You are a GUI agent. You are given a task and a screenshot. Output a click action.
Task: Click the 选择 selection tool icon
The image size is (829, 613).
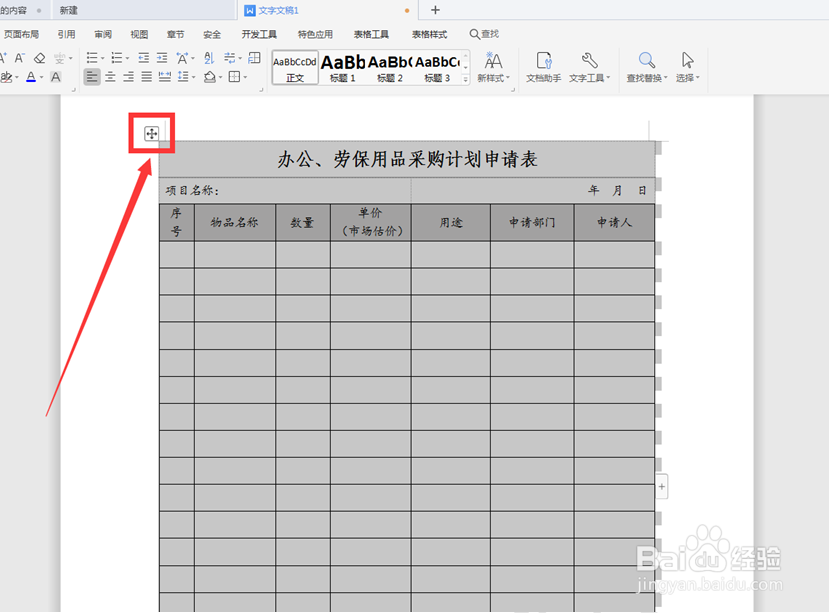click(x=685, y=62)
